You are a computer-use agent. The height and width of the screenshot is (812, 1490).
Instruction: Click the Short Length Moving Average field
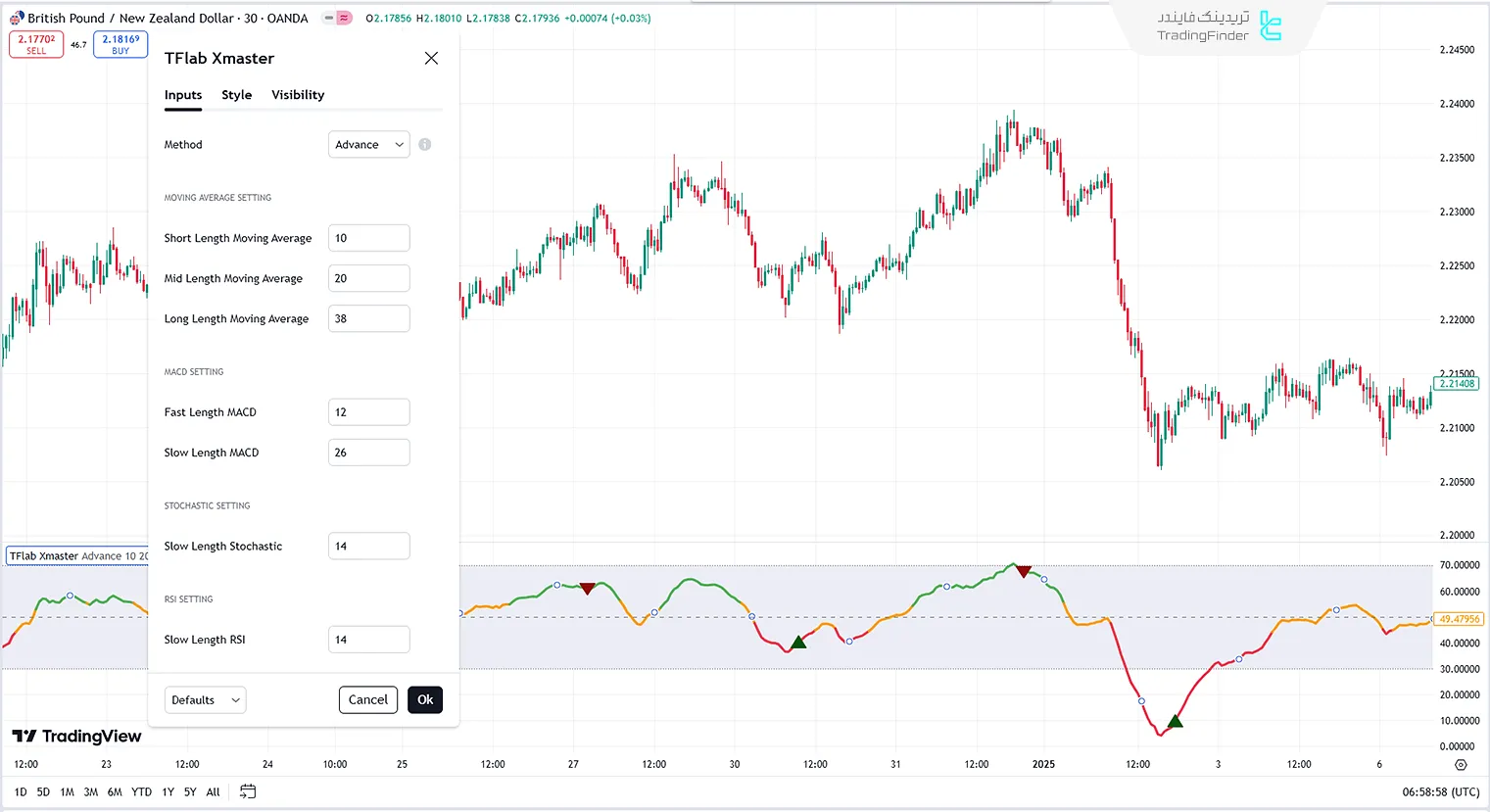pyautogui.click(x=368, y=238)
